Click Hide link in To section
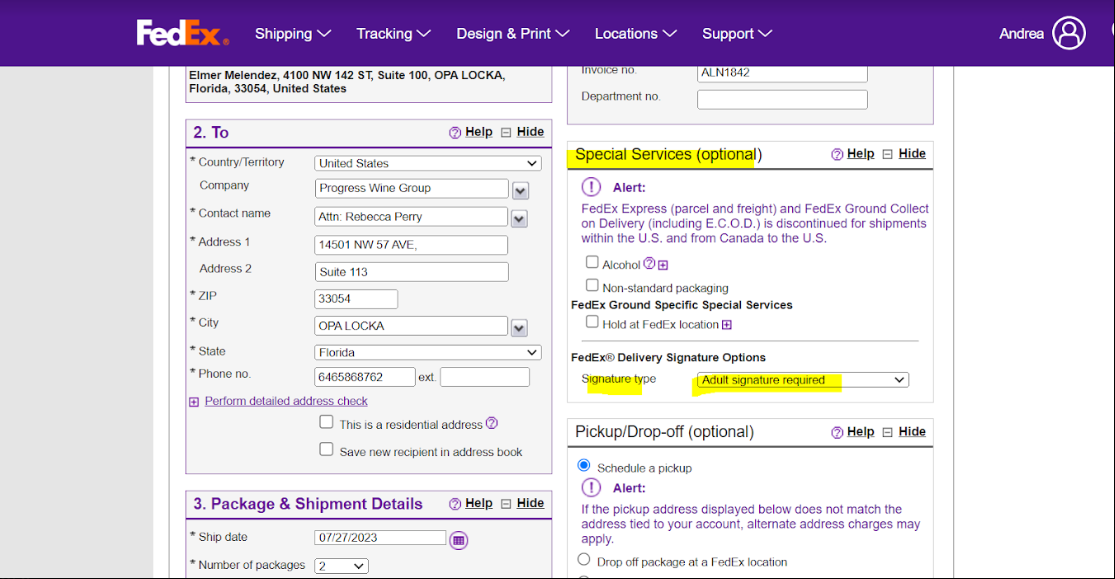 [530, 132]
